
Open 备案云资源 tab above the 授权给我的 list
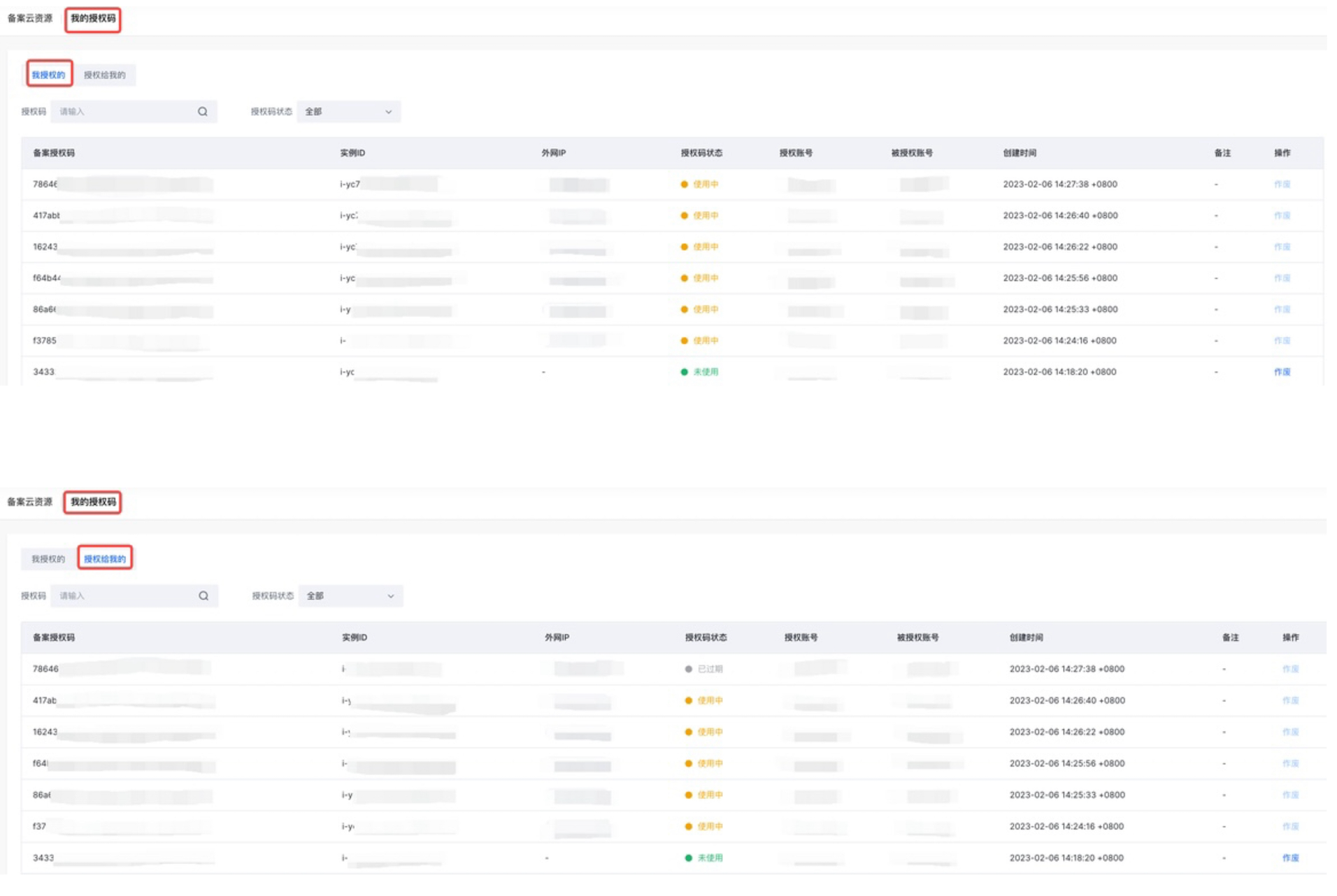[29, 502]
